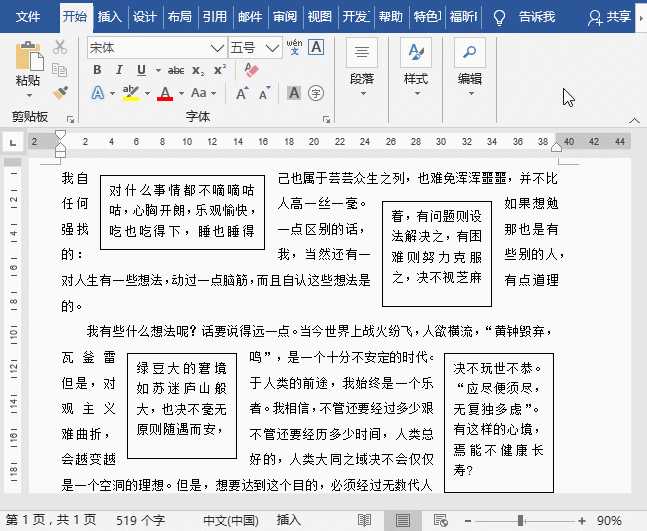Click the strikethrough abc button
Screen dimensions: 647x531
point(176,70)
